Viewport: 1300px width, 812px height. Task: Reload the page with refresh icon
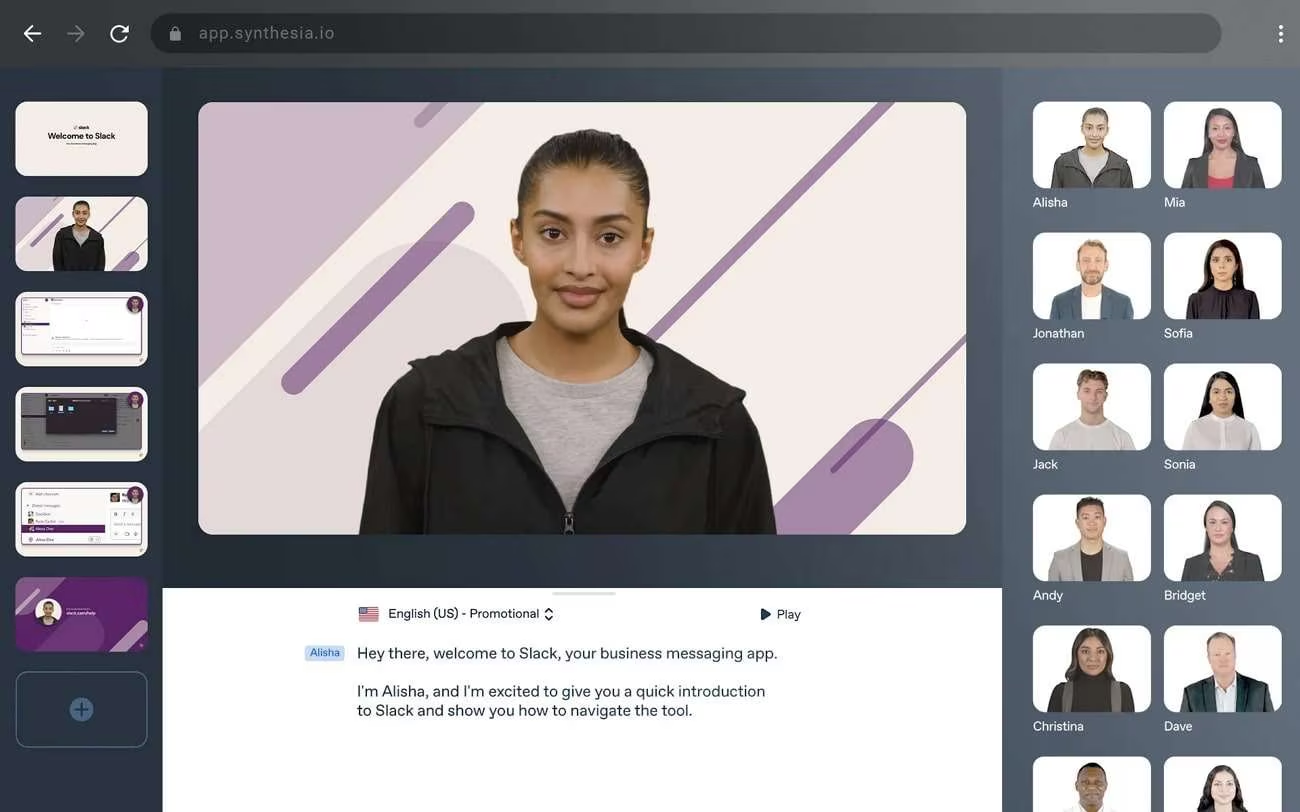point(119,34)
